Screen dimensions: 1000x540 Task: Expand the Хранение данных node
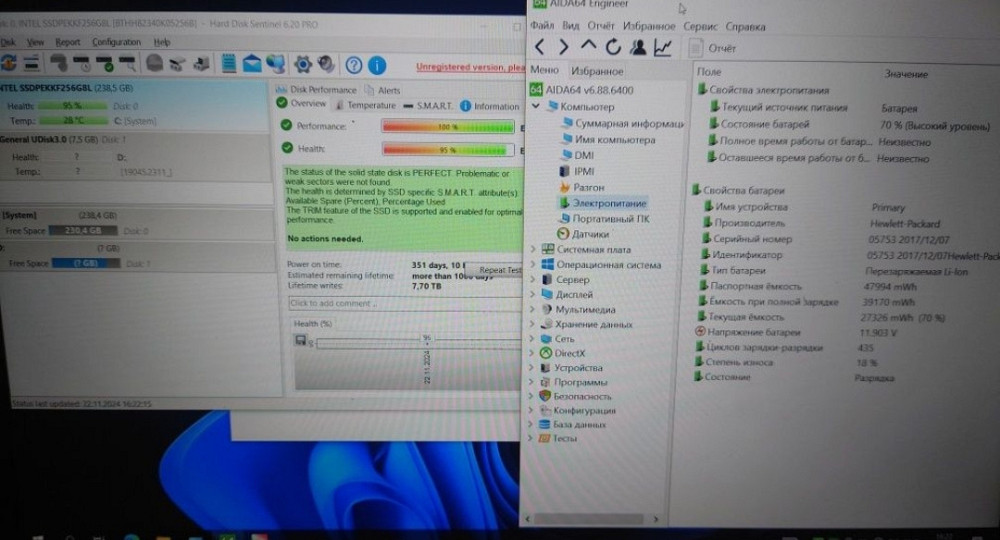533,324
